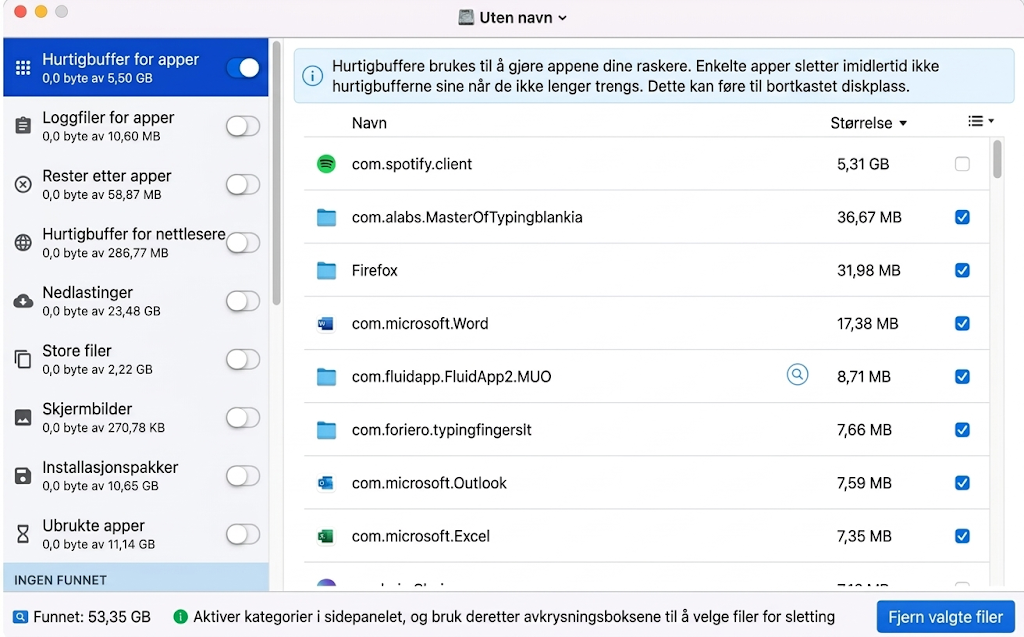The image size is (1024, 637).
Task: Select the Skjermbilder category
Action: 136,417
